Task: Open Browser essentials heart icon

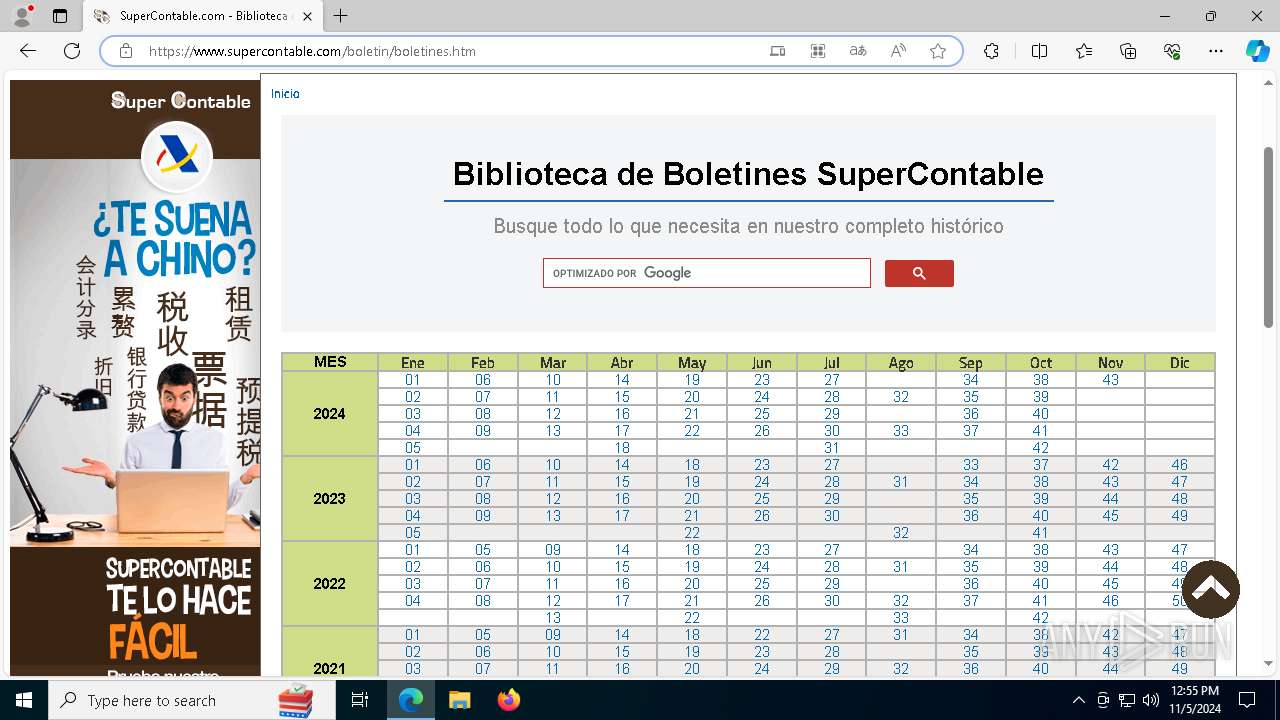Action: (x=1172, y=51)
